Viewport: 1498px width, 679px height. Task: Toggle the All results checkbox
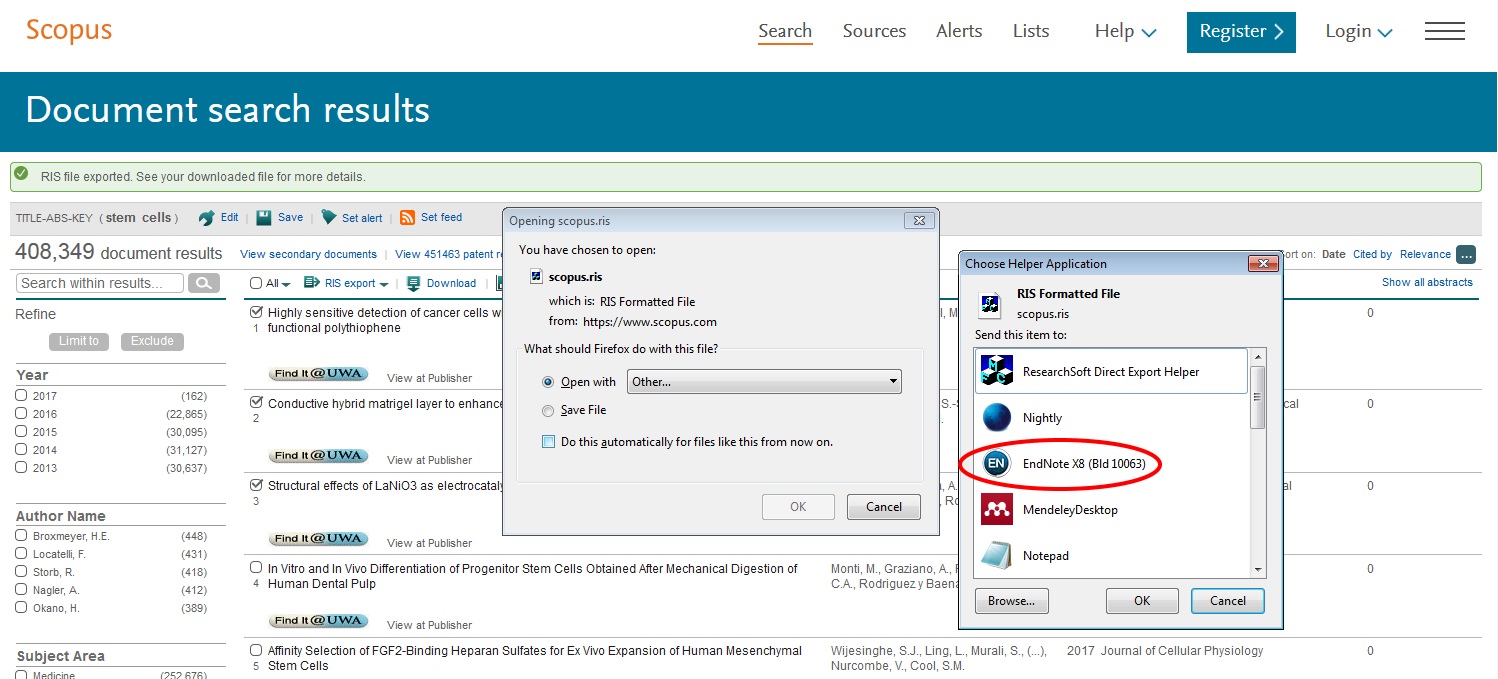256,284
